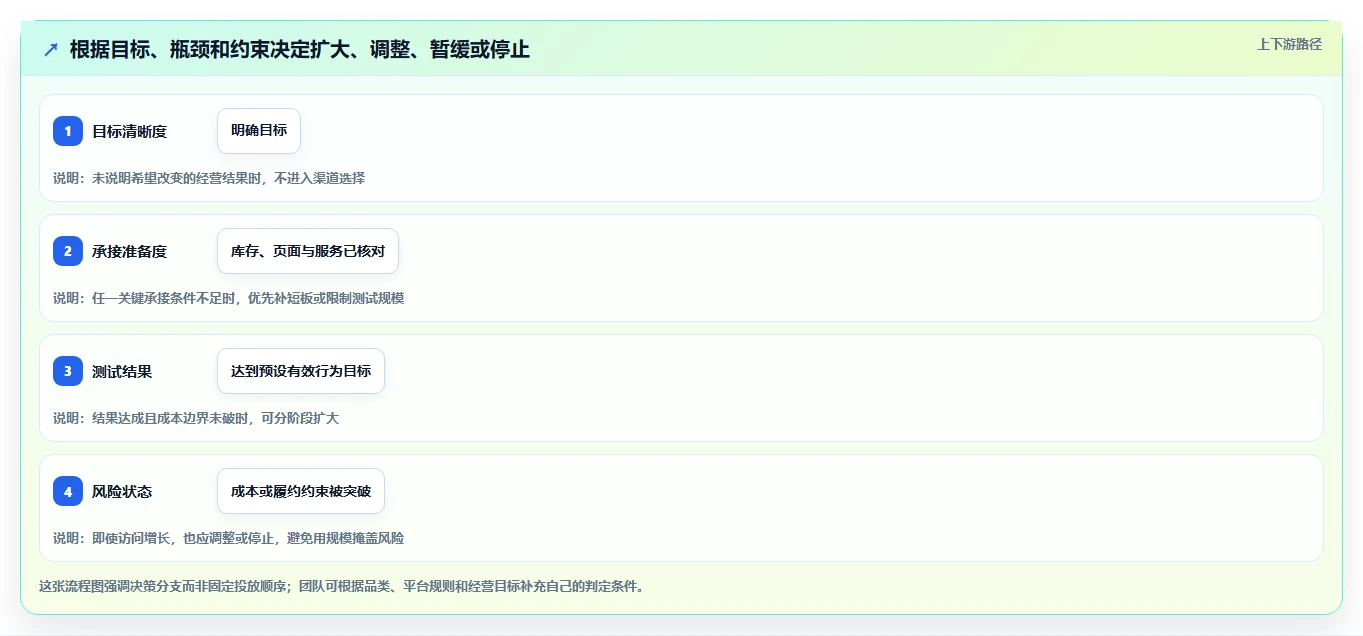Click the heading 根据目标、瓶颈和约束决定扩大、调整、暂缓或停止
This screenshot has height=636, width=1363.
pyautogui.click(x=300, y=49)
